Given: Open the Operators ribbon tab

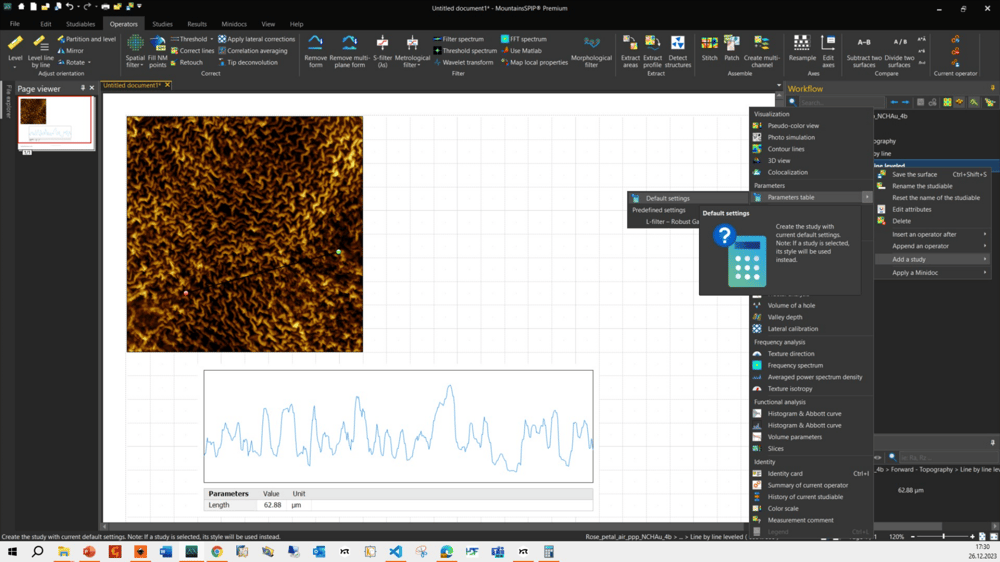Looking at the screenshot, I should [x=123, y=24].
